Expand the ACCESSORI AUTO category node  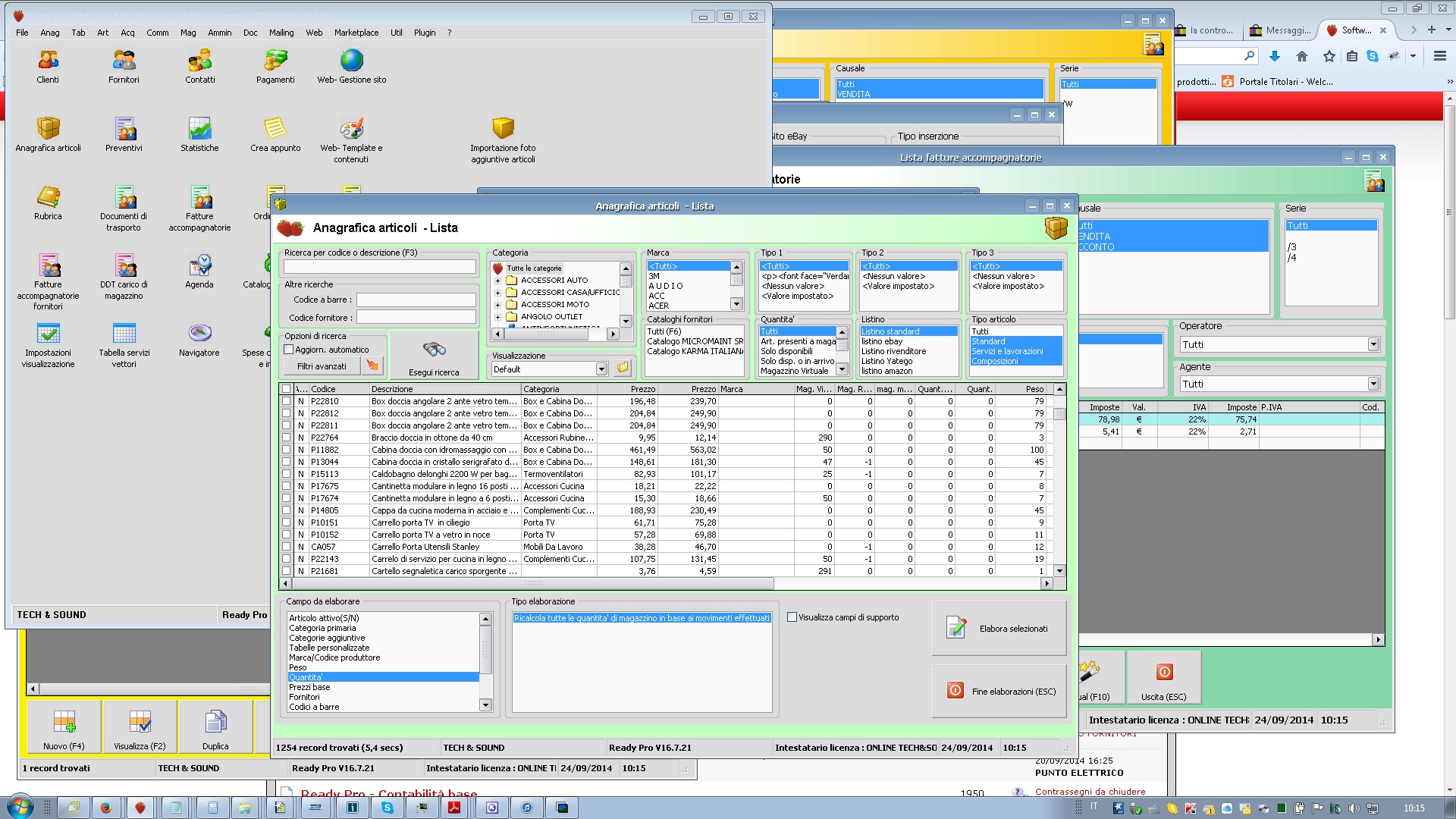click(x=498, y=281)
